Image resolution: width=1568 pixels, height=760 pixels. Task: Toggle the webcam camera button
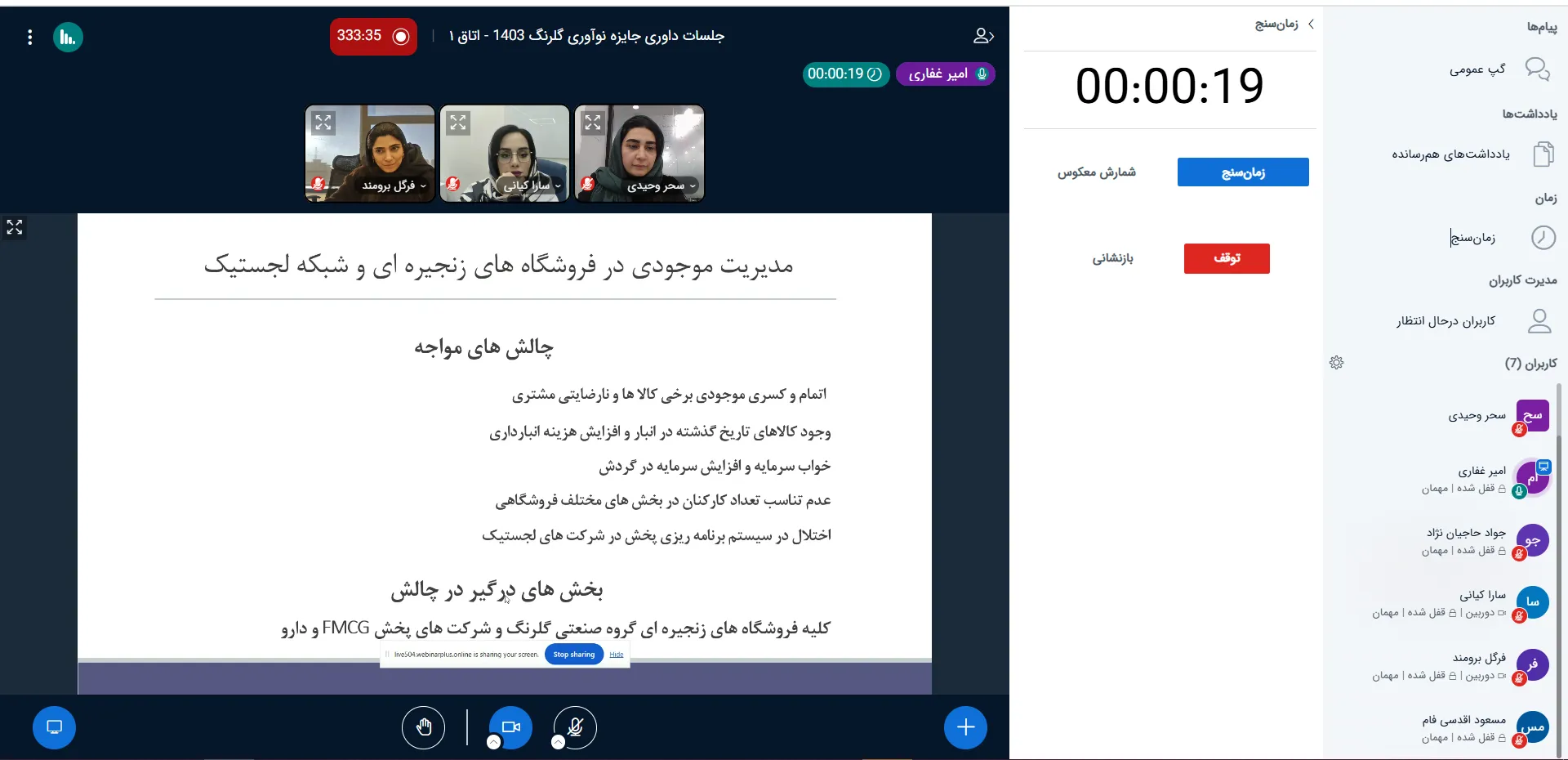(511, 726)
